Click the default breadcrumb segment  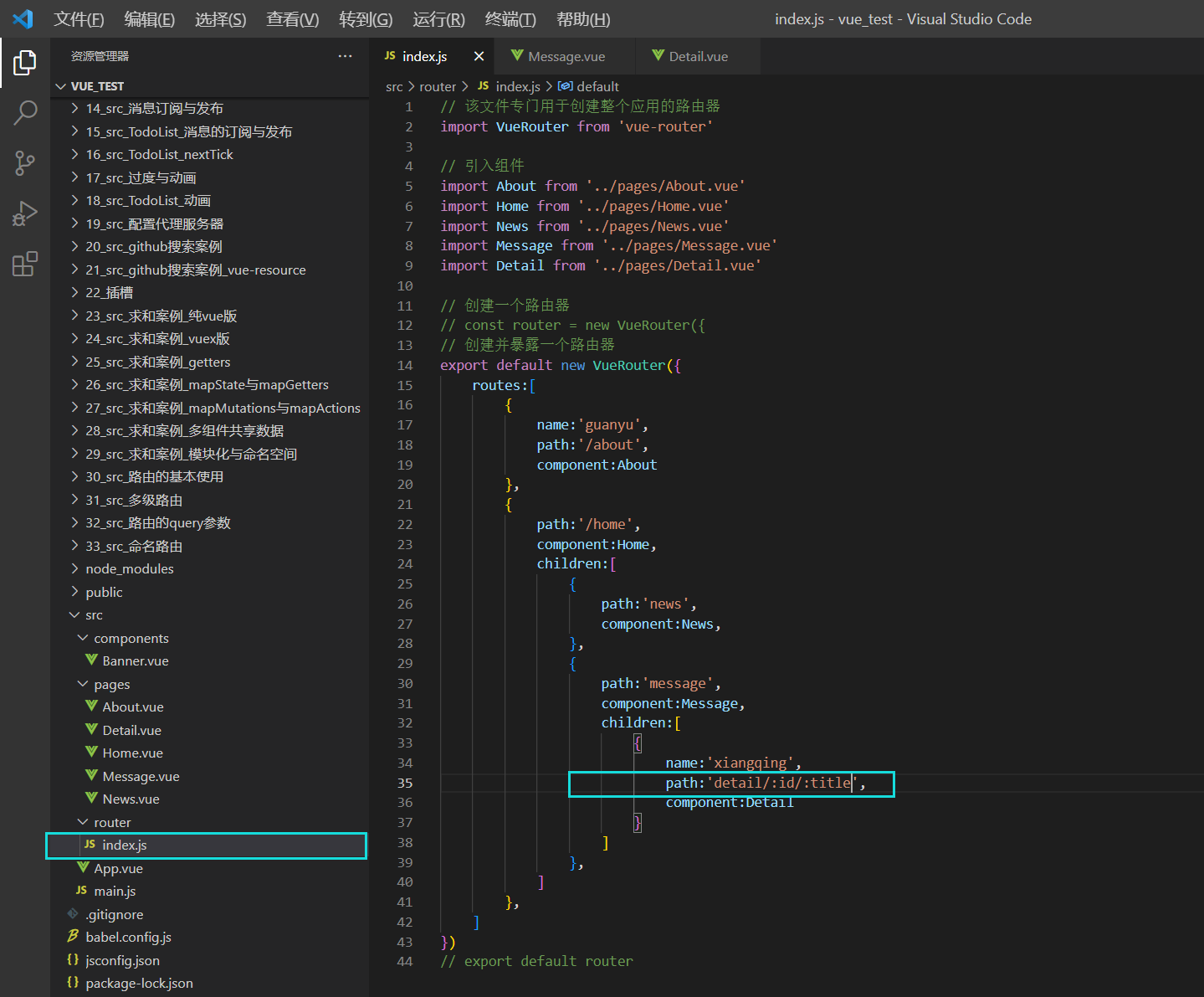pyautogui.click(x=597, y=86)
